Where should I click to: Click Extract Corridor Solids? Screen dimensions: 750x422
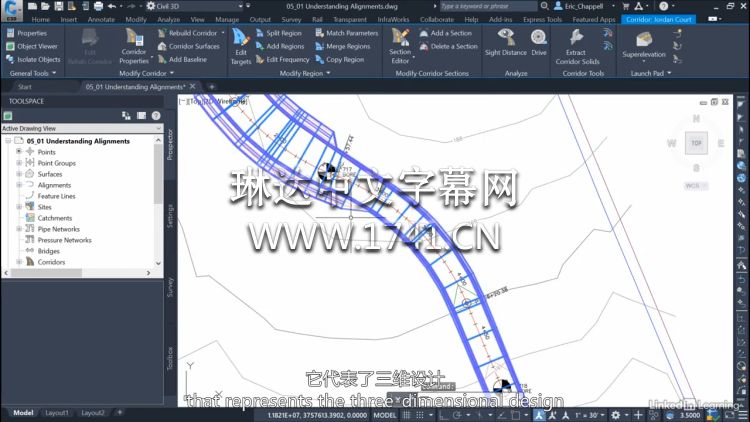point(577,47)
